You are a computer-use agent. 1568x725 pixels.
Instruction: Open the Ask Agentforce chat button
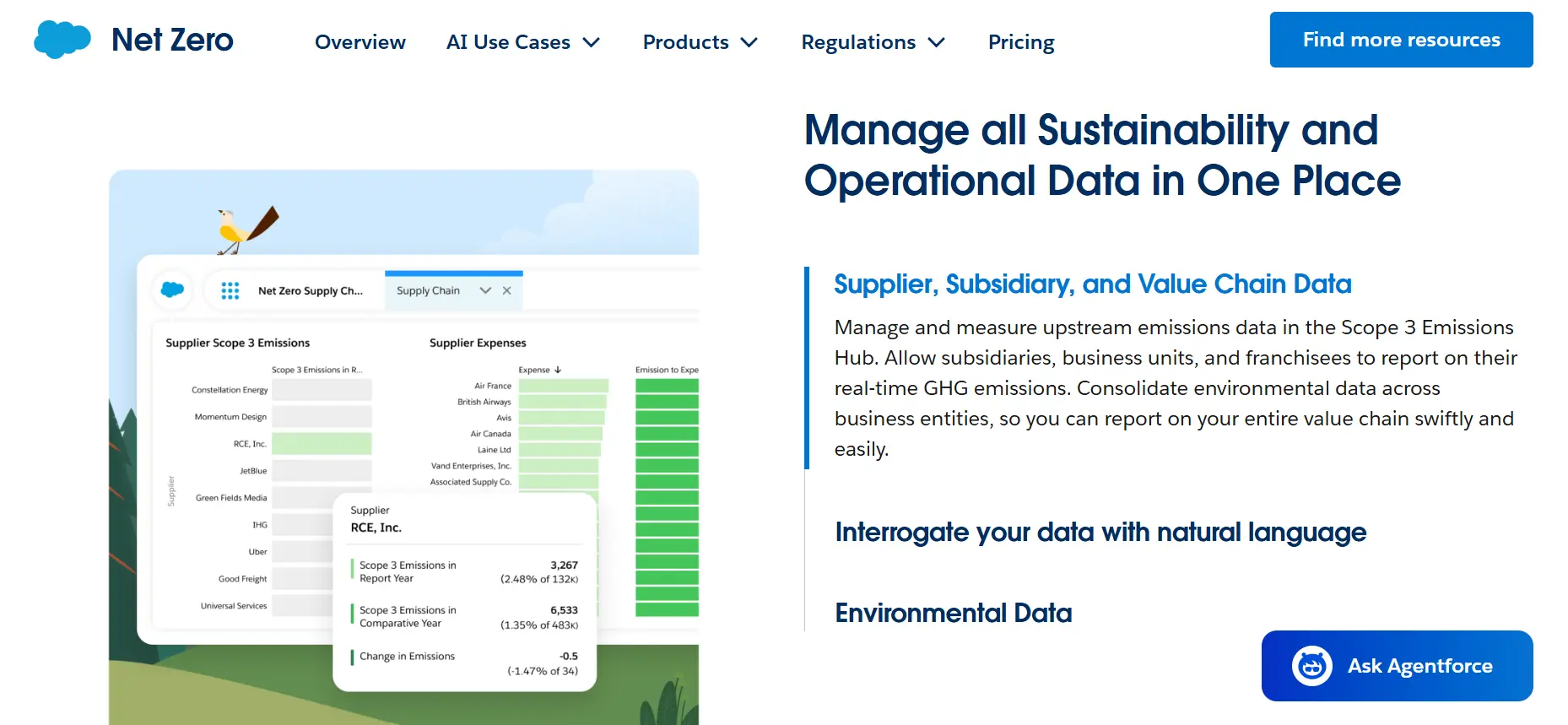click(x=1397, y=666)
